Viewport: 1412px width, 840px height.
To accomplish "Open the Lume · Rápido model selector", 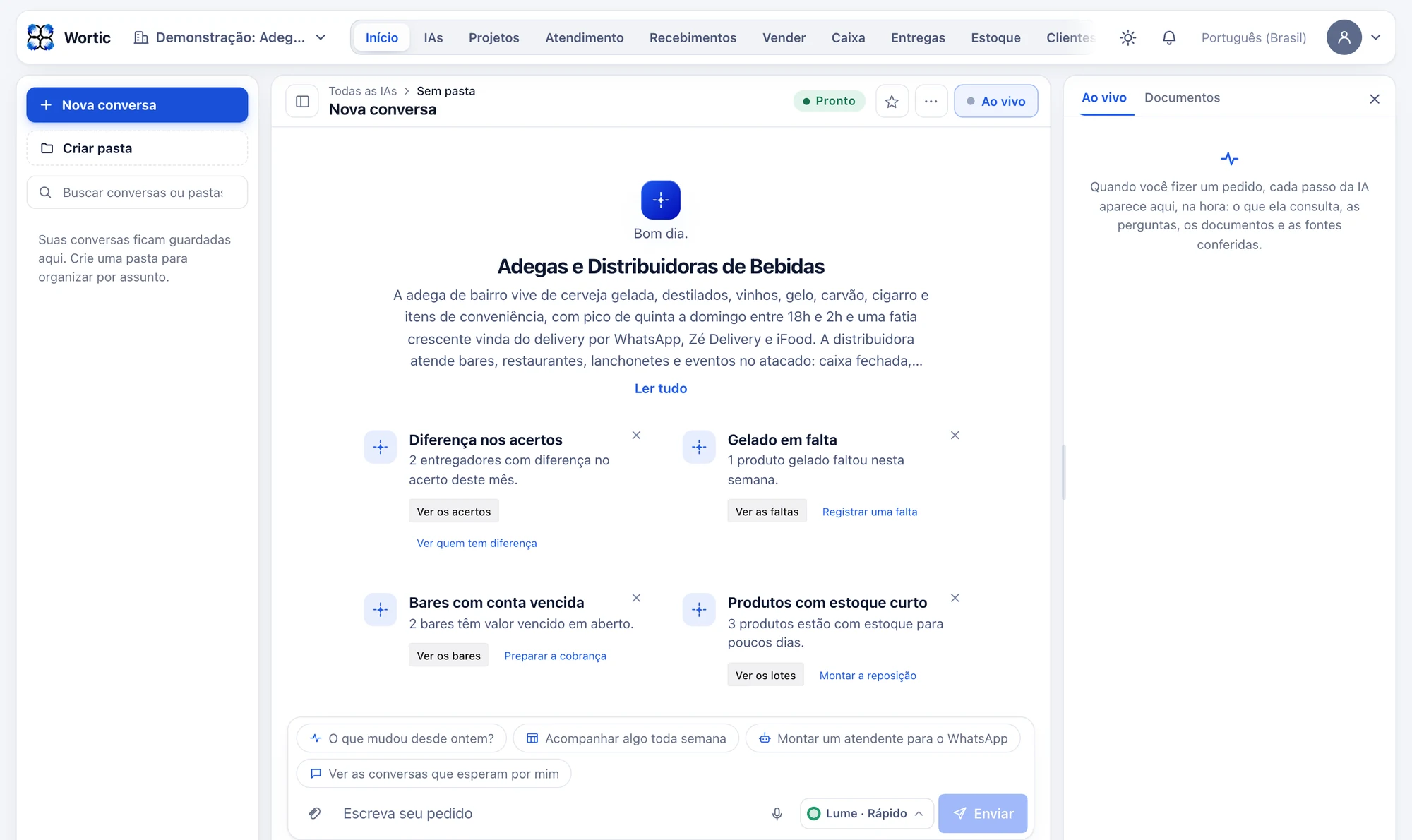I will coord(866,813).
